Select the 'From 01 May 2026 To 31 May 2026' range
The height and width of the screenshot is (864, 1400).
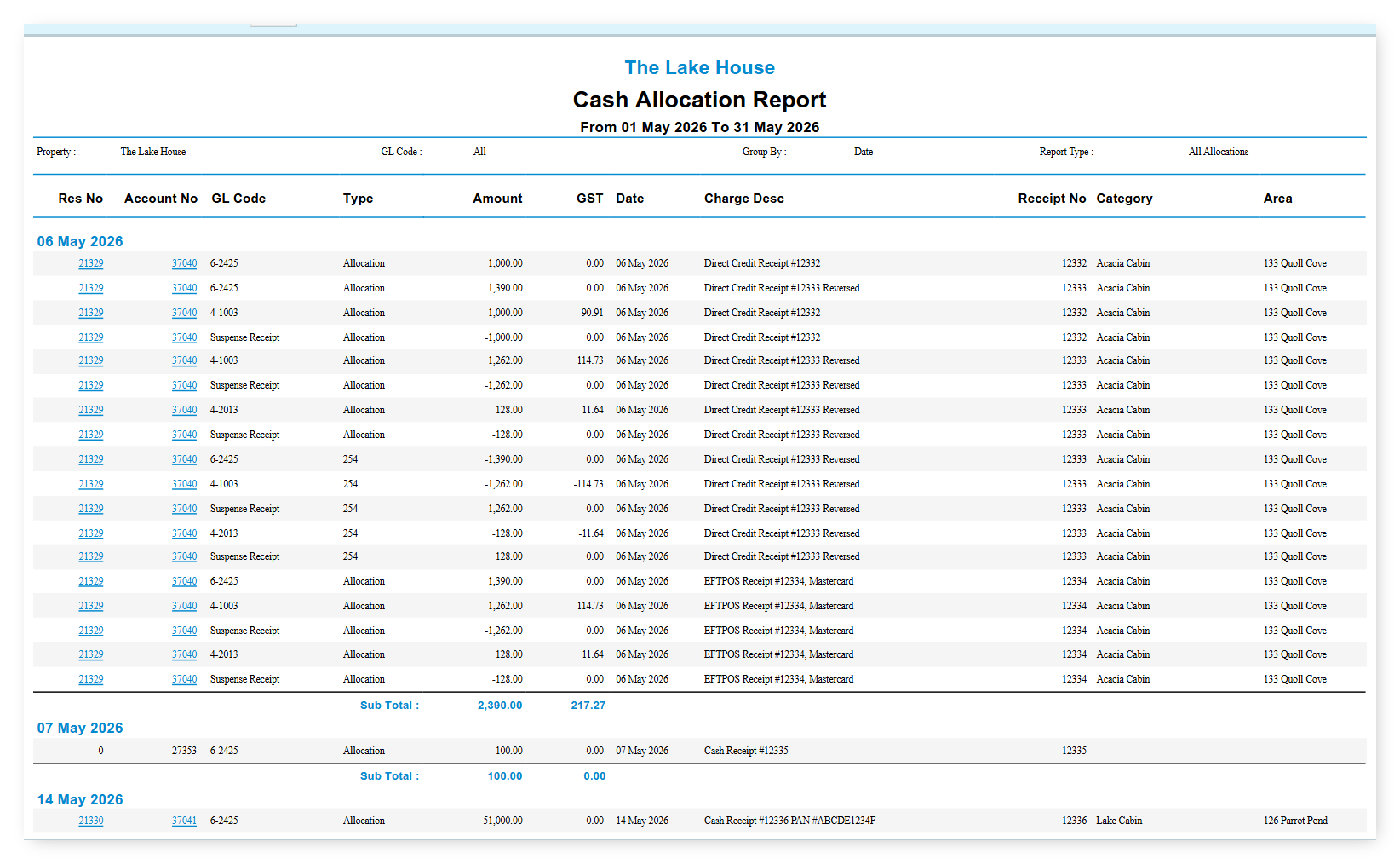tap(700, 127)
